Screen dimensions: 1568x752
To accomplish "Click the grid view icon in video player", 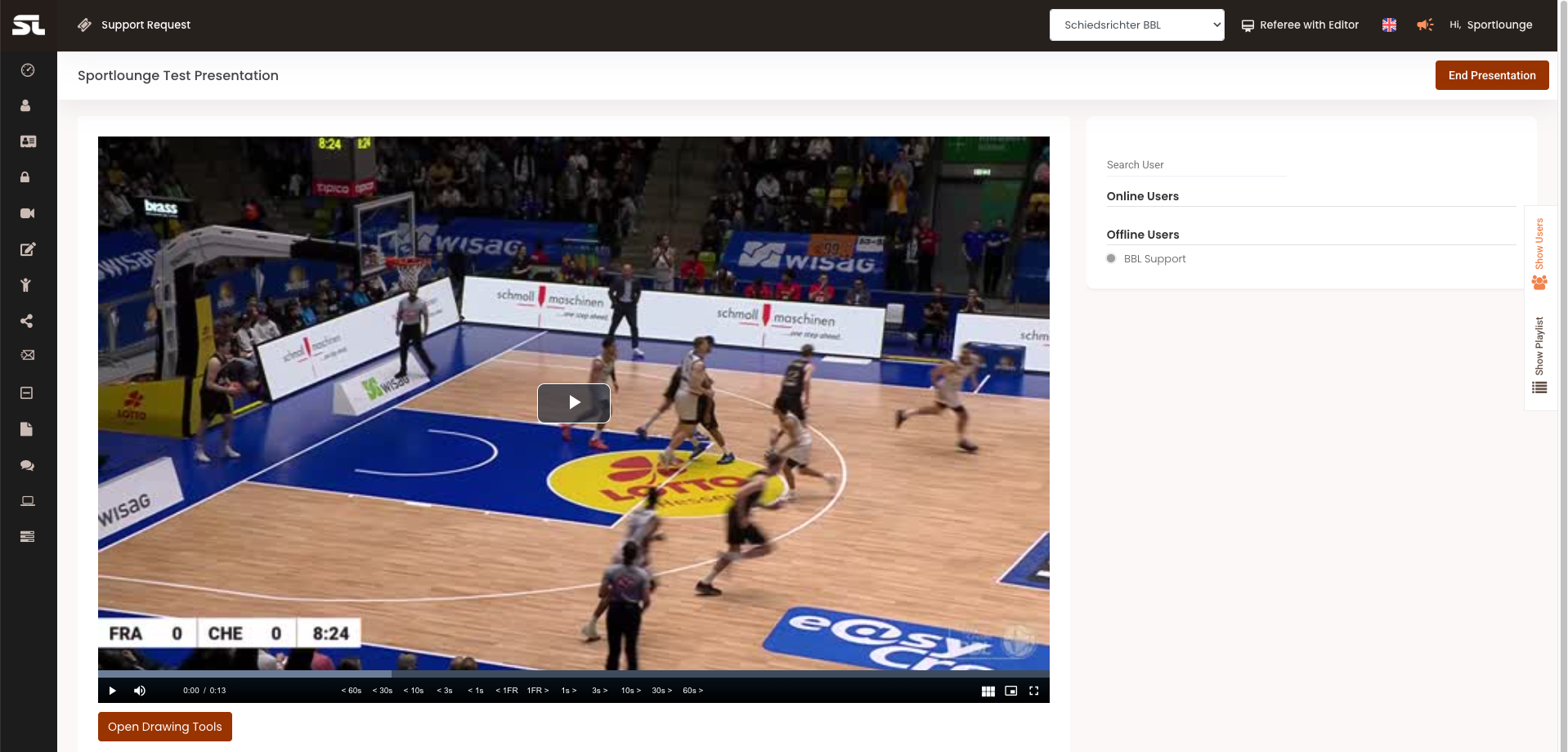I will [988, 692].
